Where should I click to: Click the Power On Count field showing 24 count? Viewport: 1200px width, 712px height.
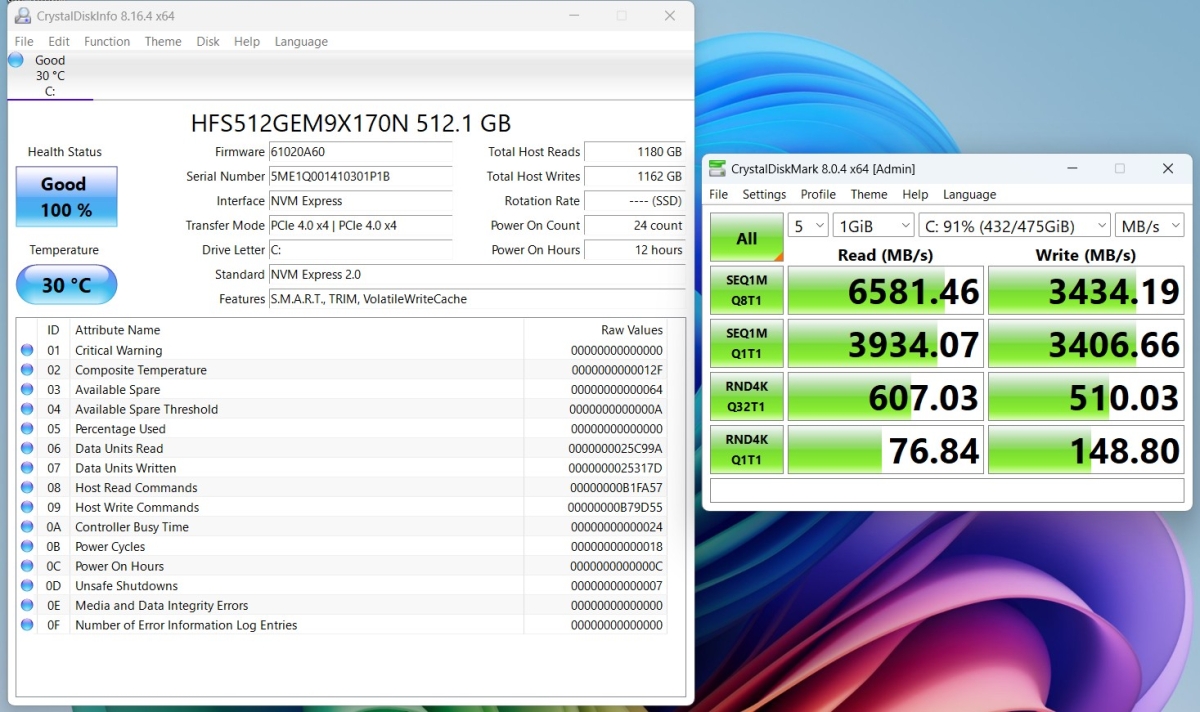pyautogui.click(x=635, y=226)
